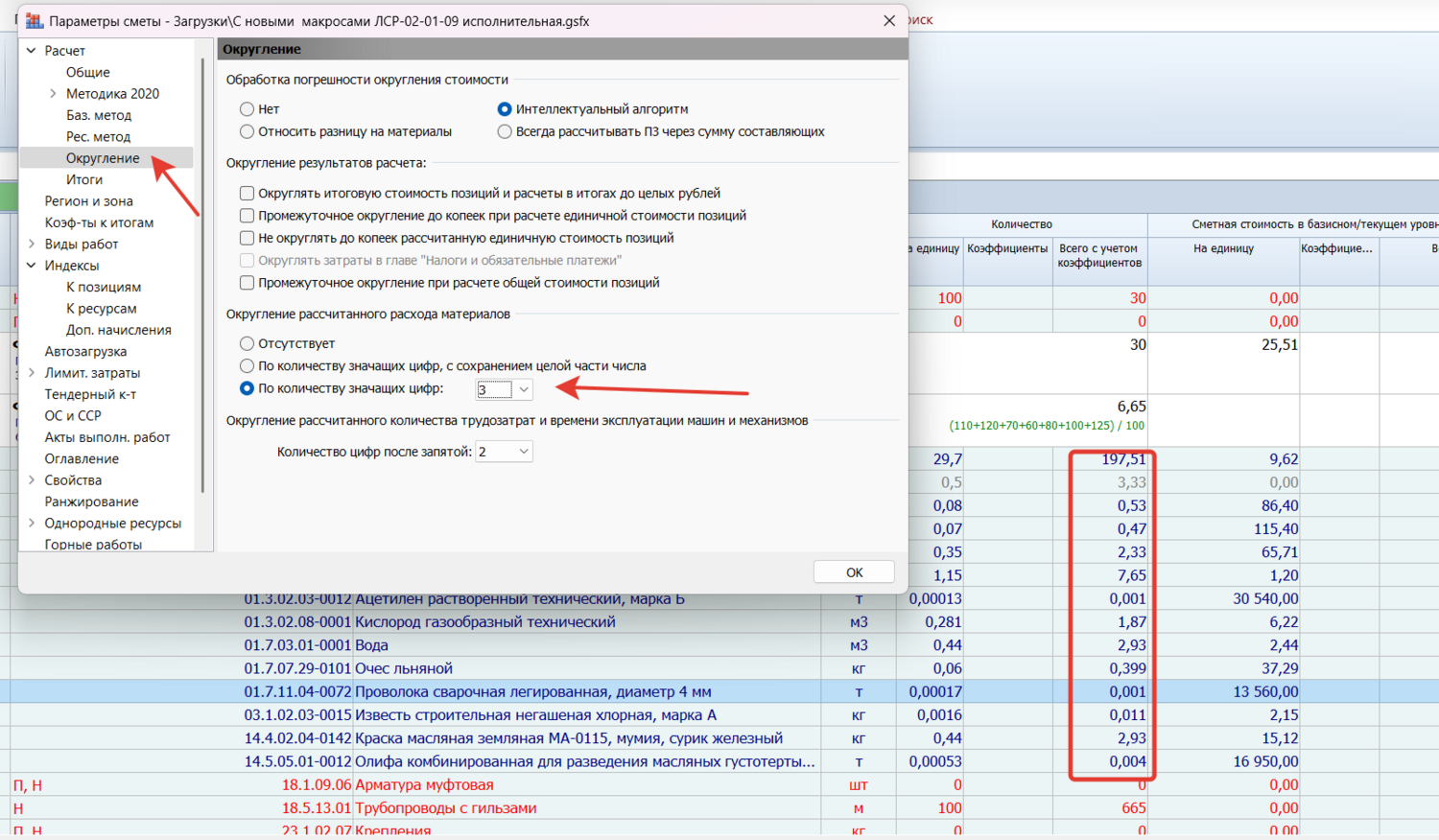Check 'Не округлять до копеек' option
The width and height of the screenshot is (1439, 840).
(248, 238)
